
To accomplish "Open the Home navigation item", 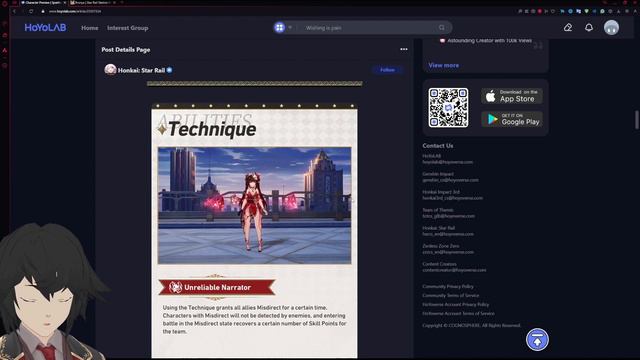I will pyautogui.click(x=89, y=28).
